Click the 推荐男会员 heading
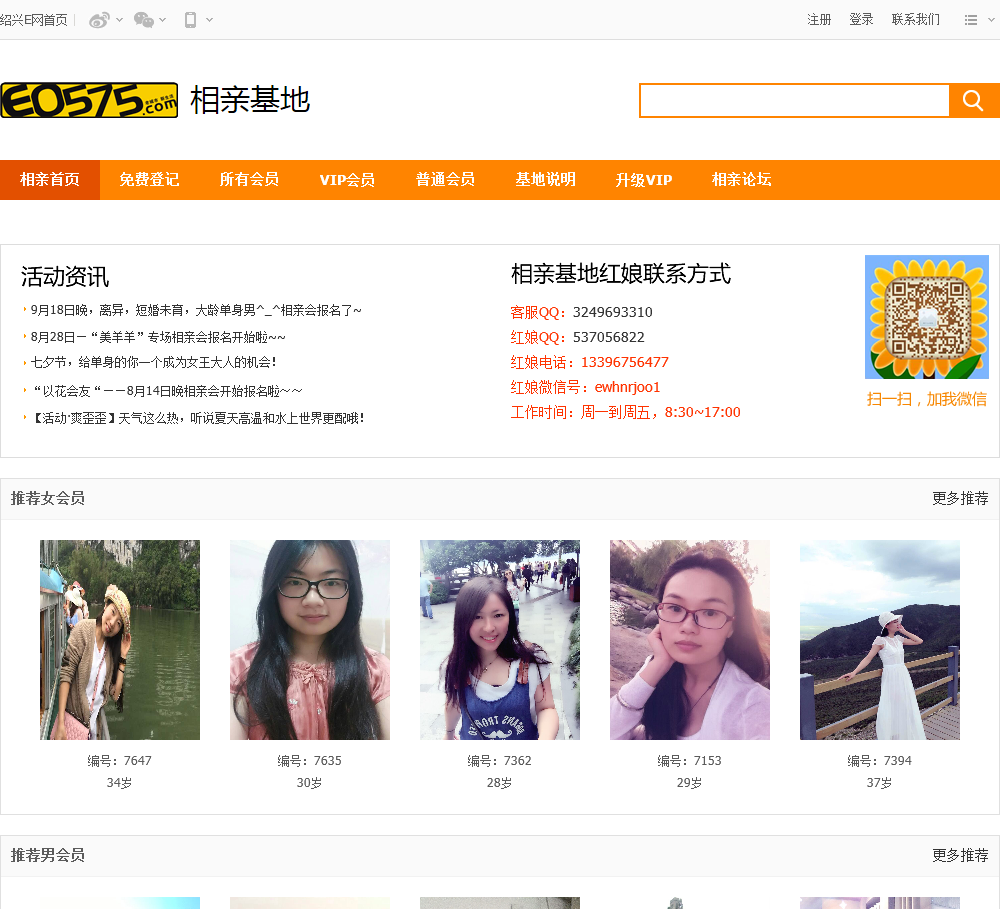The width and height of the screenshot is (1000, 909). pyautogui.click(x=48, y=855)
